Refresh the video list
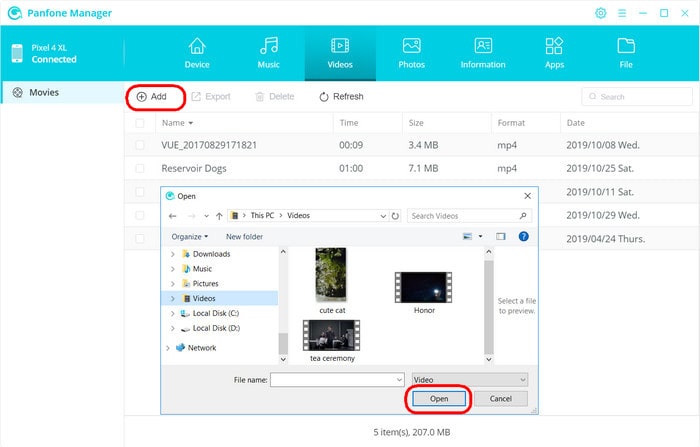This screenshot has width=700, height=447. (x=342, y=96)
